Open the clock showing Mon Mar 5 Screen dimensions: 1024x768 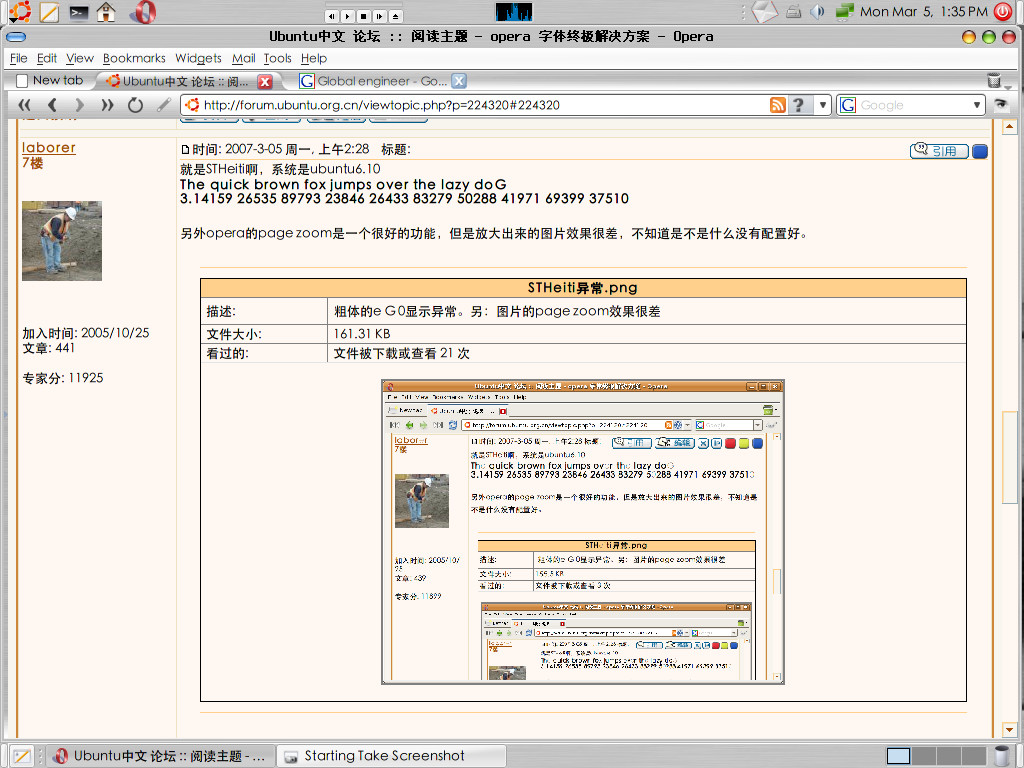923,12
